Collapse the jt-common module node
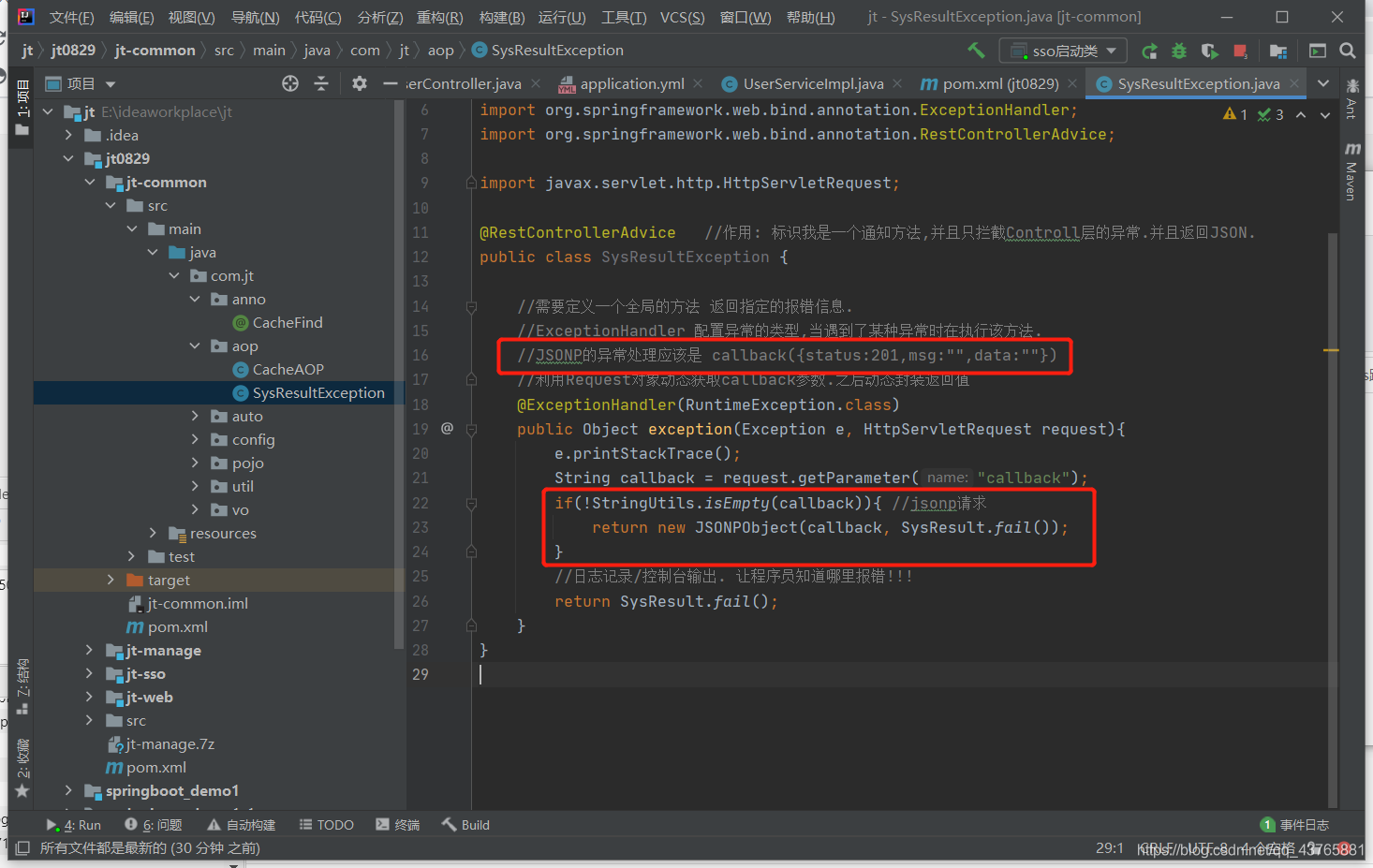 coord(90,182)
